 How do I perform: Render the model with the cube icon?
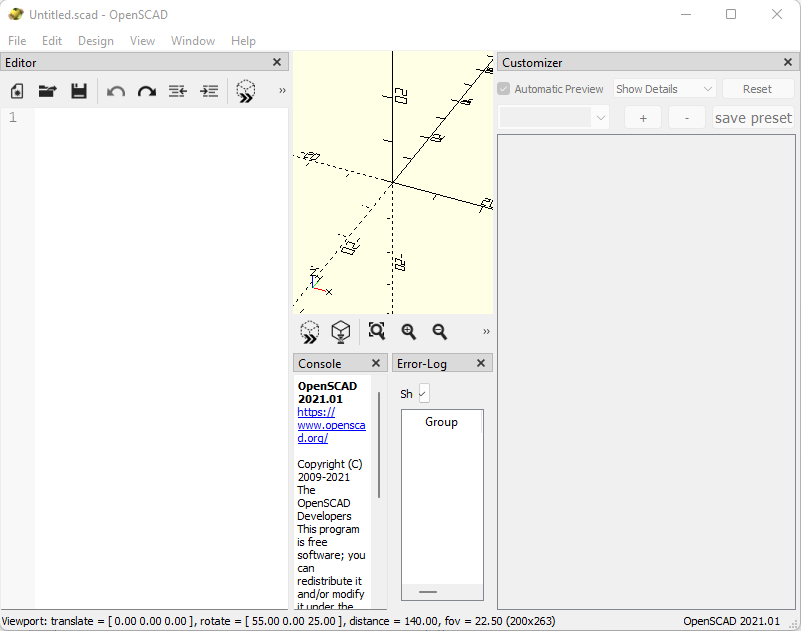[340, 331]
